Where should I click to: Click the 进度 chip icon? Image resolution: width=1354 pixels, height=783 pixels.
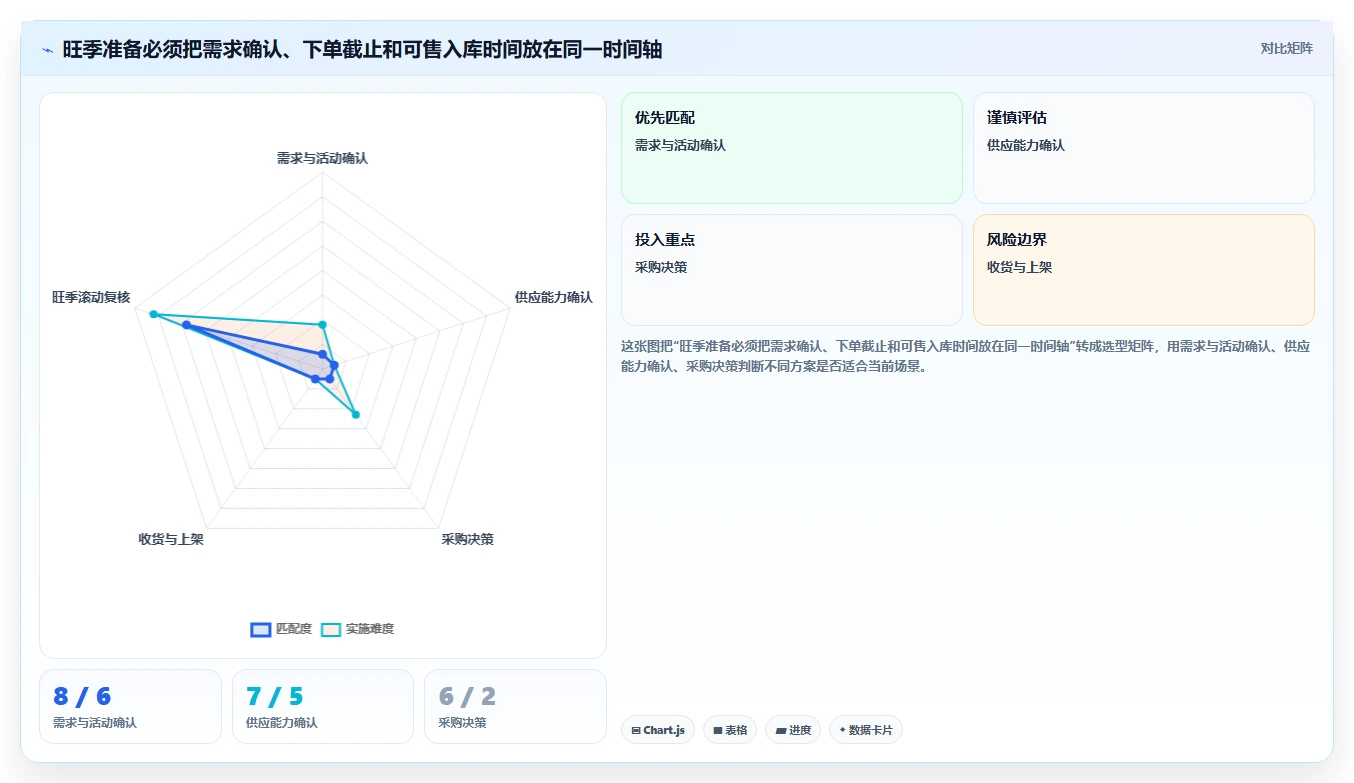(x=781, y=731)
